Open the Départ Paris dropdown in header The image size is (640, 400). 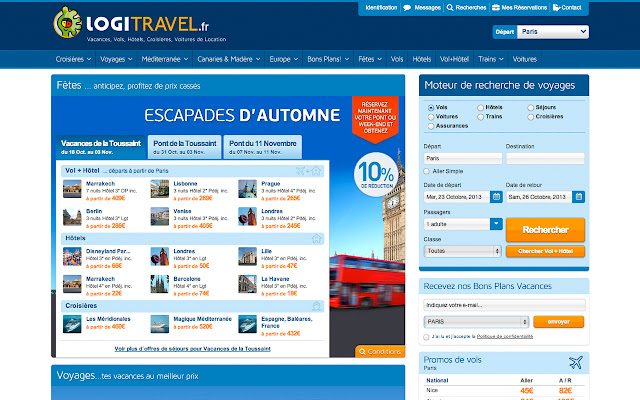pos(553,32)
